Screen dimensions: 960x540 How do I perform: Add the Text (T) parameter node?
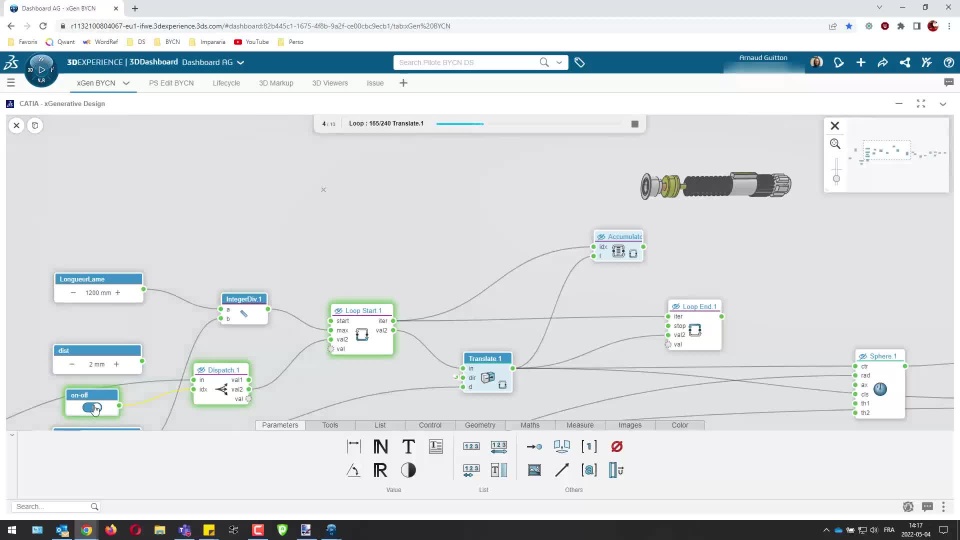tap(408, 446)
